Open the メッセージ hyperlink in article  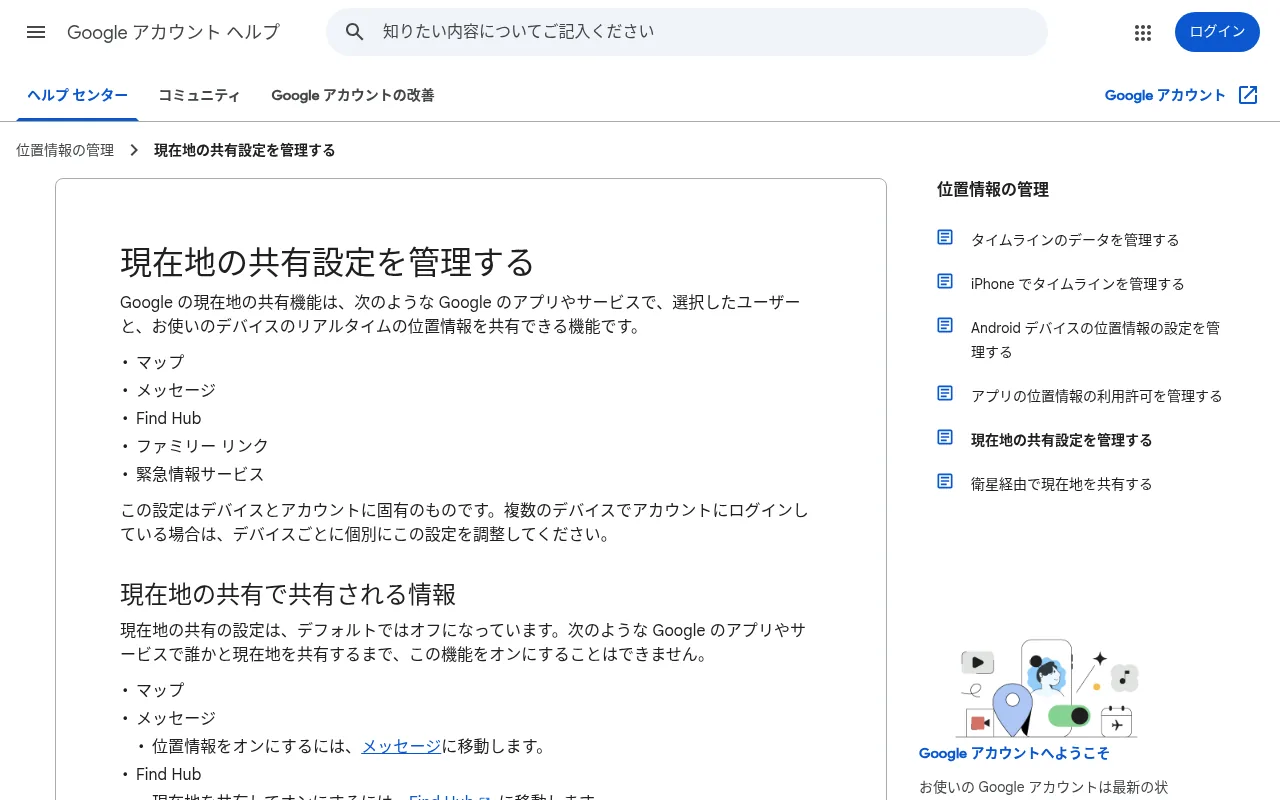point(401,746)
